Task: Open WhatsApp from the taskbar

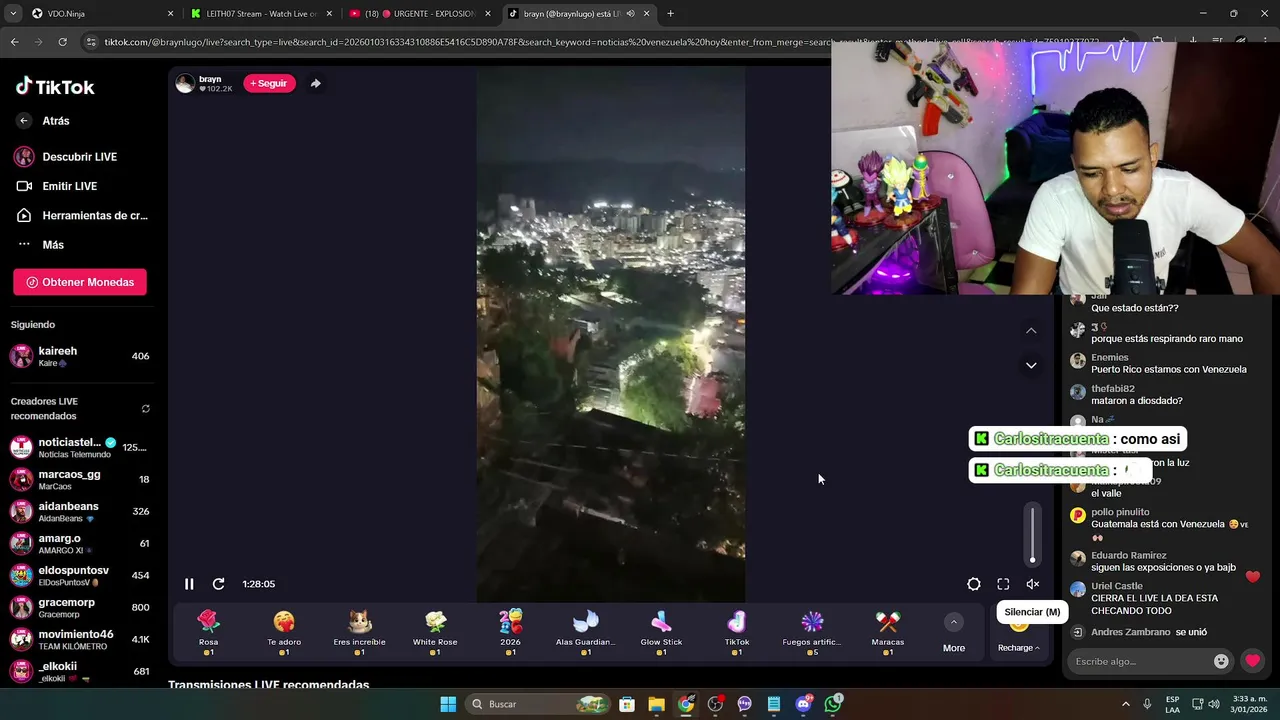Action: pyautogui.click(x=833, y=704)
